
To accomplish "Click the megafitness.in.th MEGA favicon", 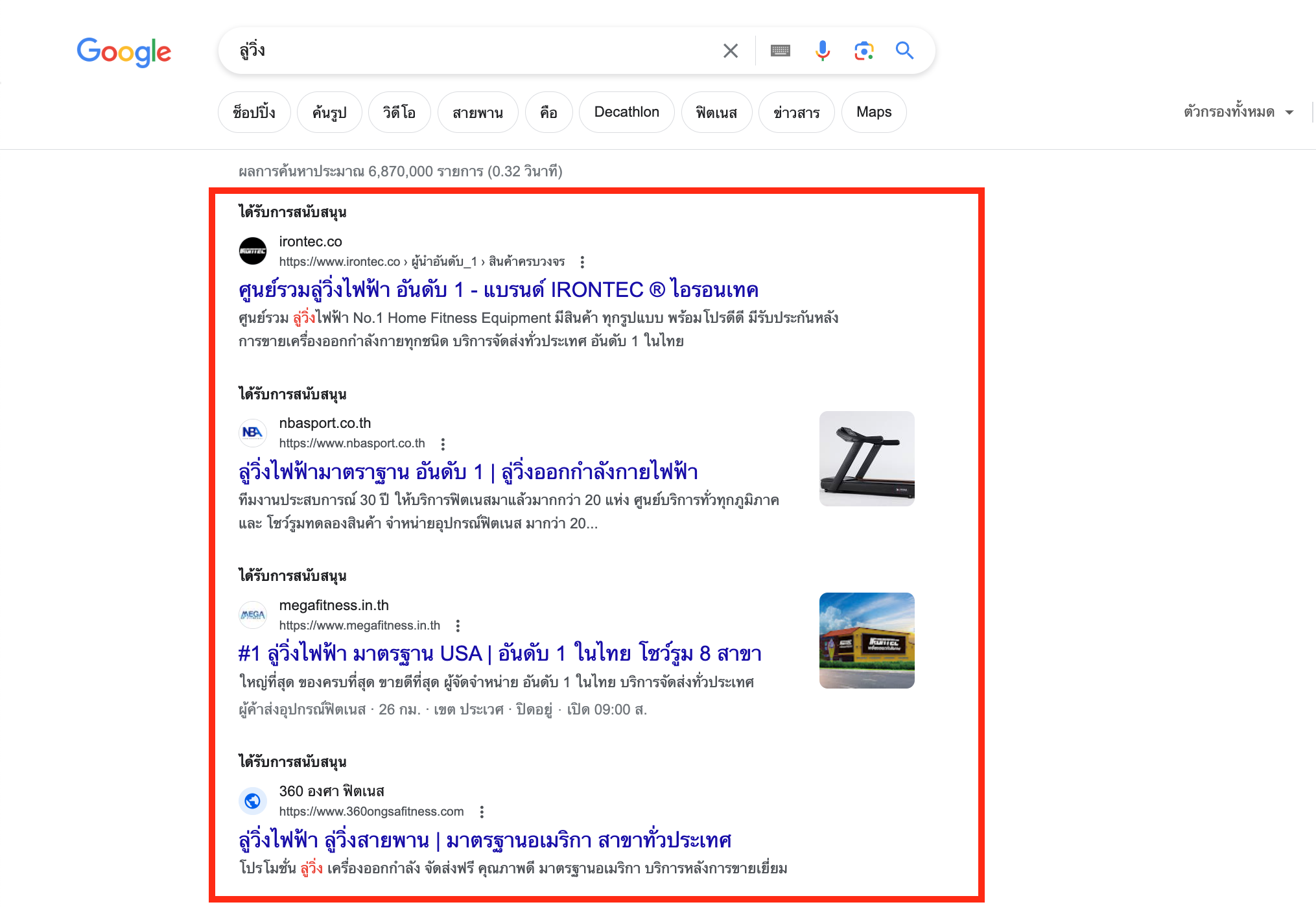I will point(253,615).
